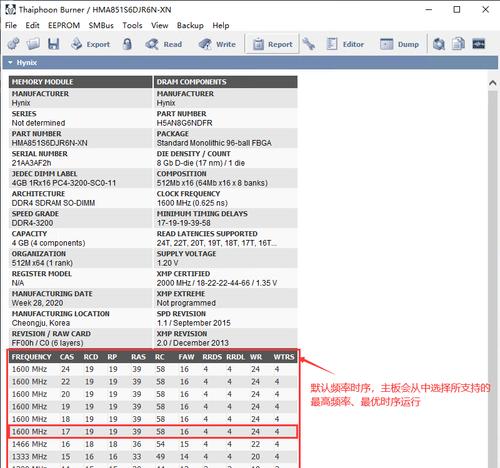500x468 pixels.
Task: Open the EEPROM menu
Action: pyautogui.click(x=64, y=25)
